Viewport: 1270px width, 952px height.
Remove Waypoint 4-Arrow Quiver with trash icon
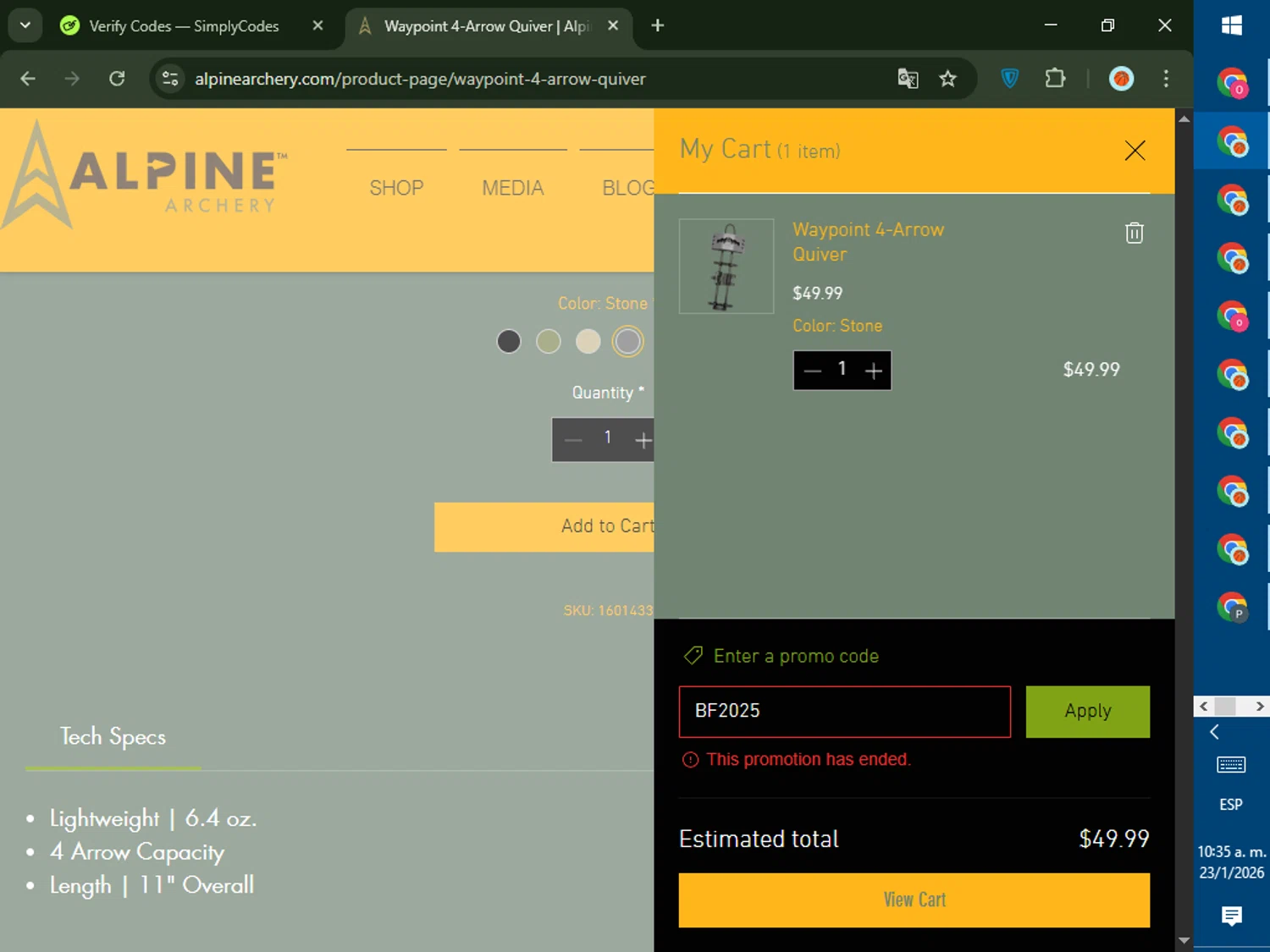pyautogui.click(x=1135, y=233)
